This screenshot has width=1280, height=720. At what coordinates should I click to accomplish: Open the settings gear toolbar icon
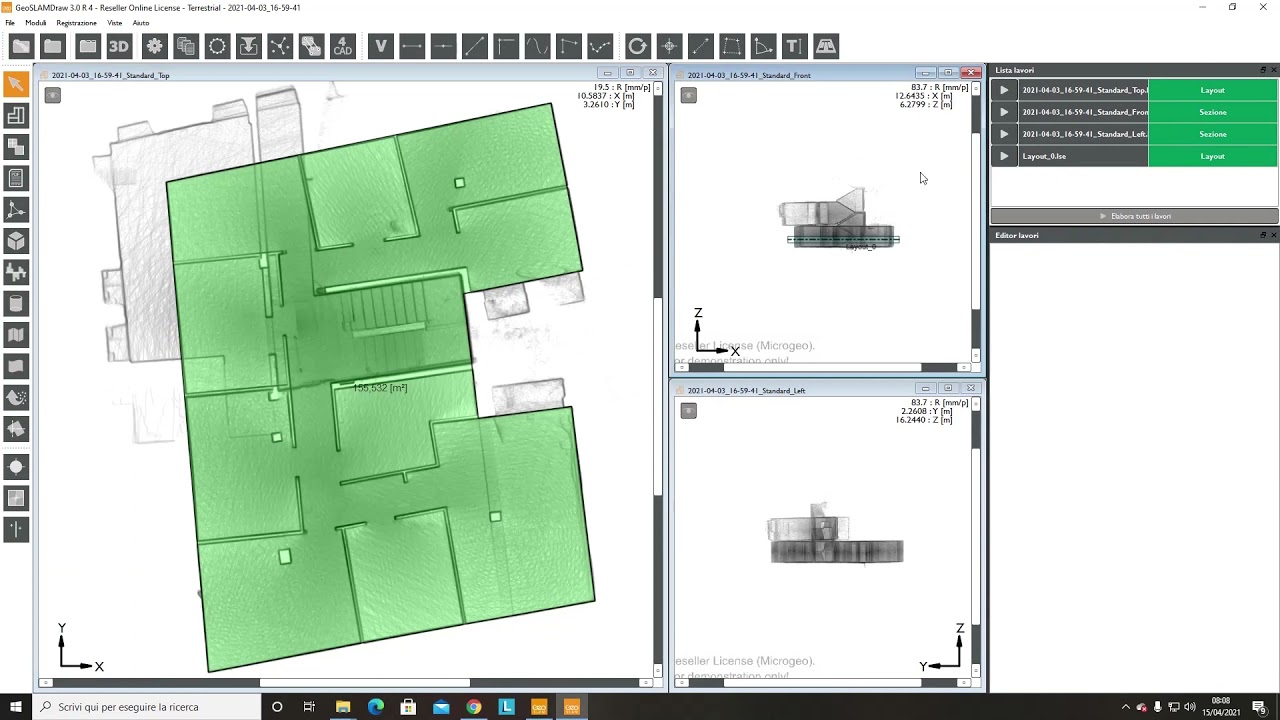point(154,46)
